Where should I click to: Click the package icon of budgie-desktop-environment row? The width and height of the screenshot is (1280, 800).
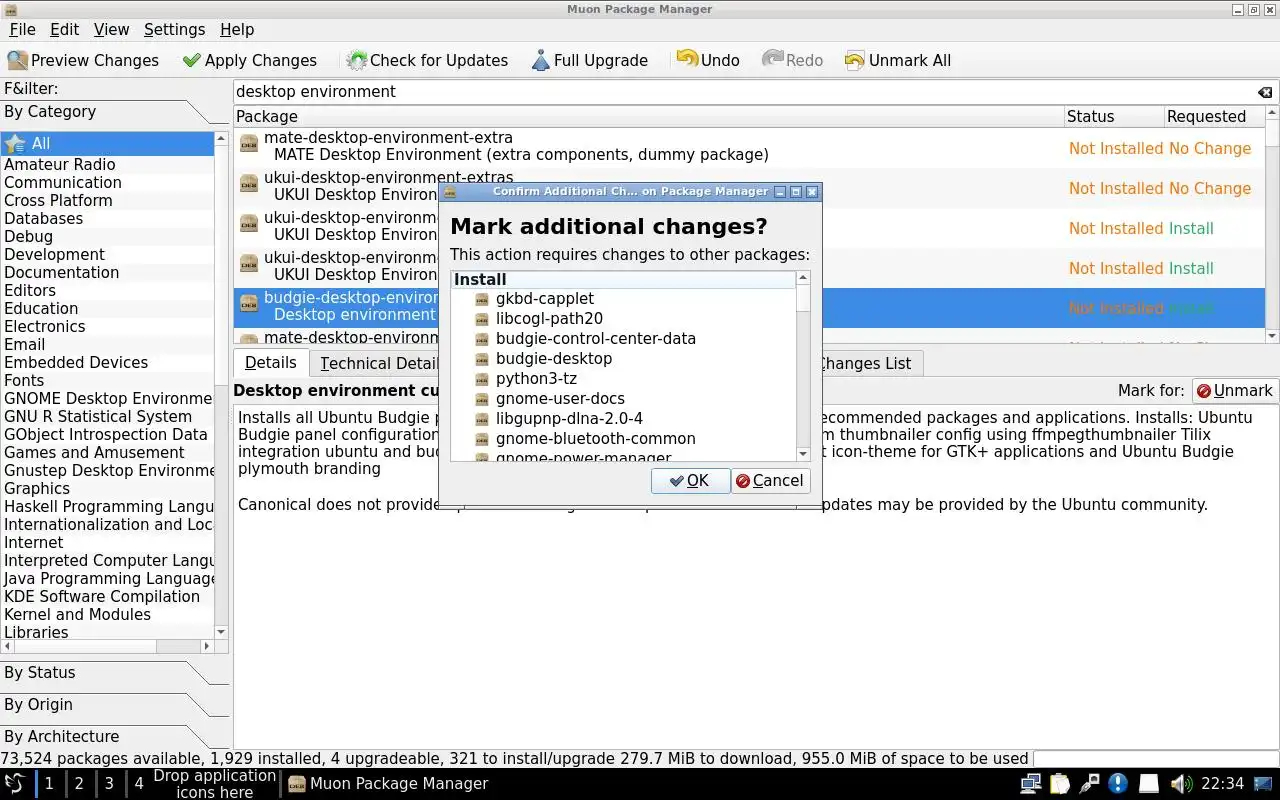[x=249, y=305]
